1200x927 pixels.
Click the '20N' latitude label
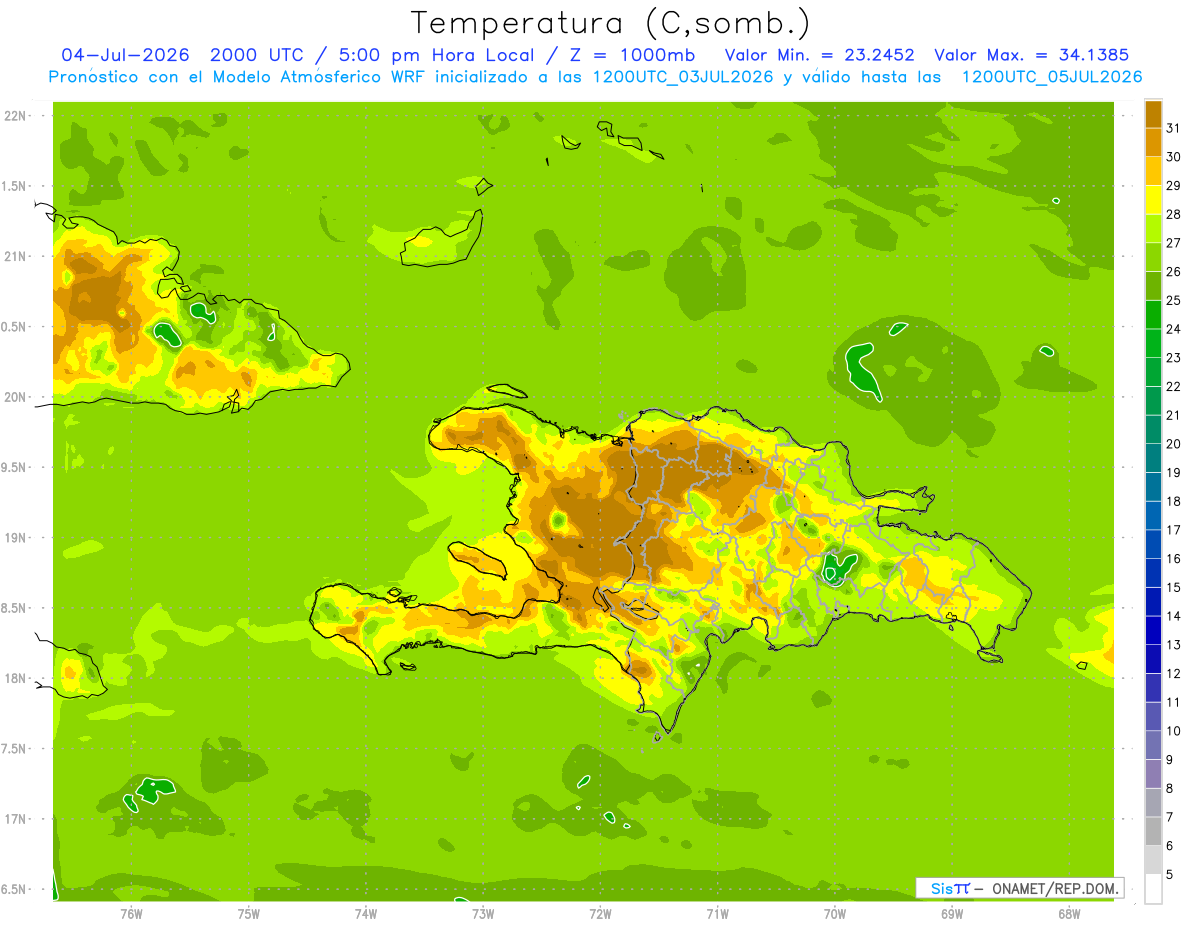14,397
